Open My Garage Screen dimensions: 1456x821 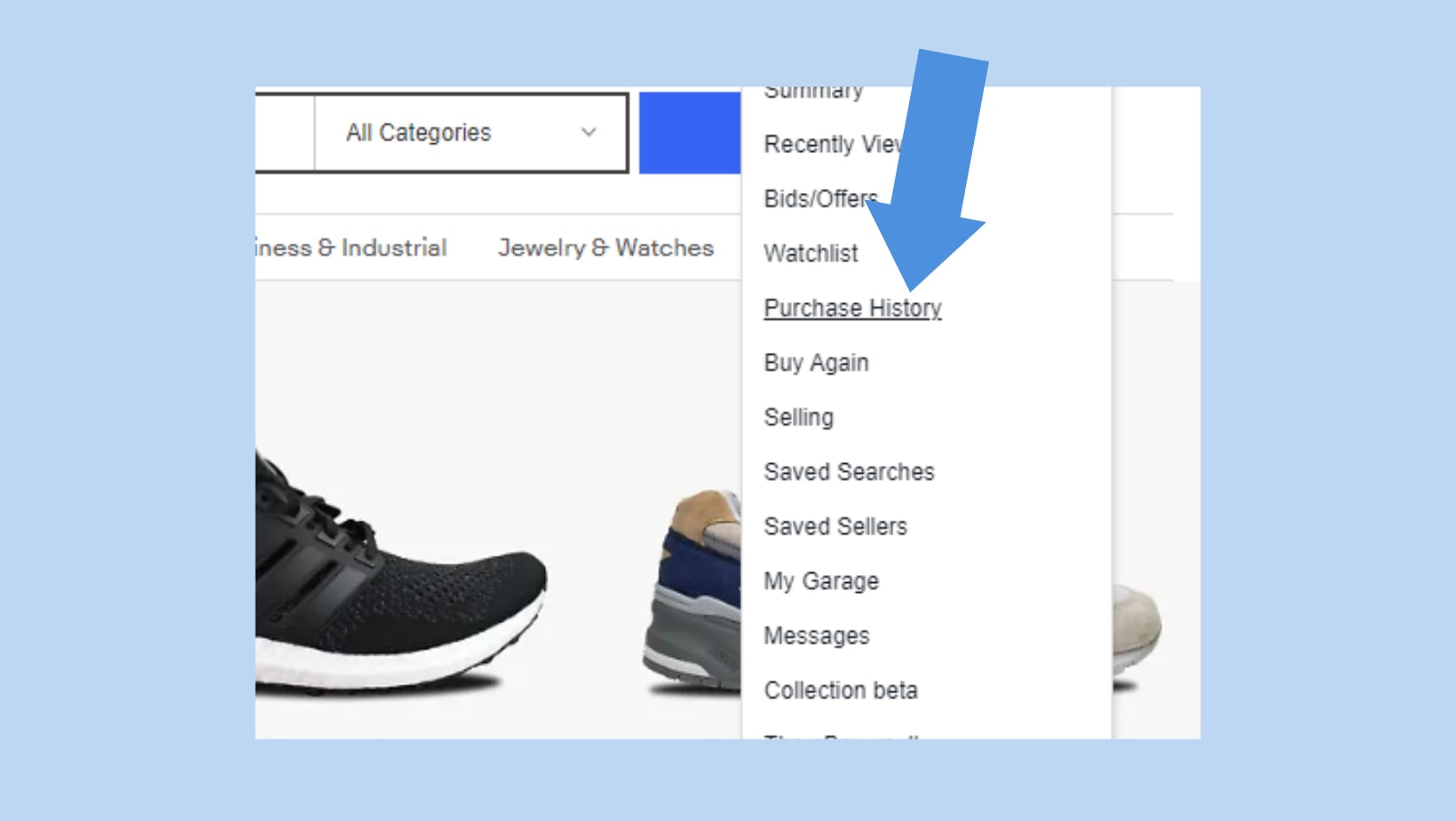click(x=821, y=581)
